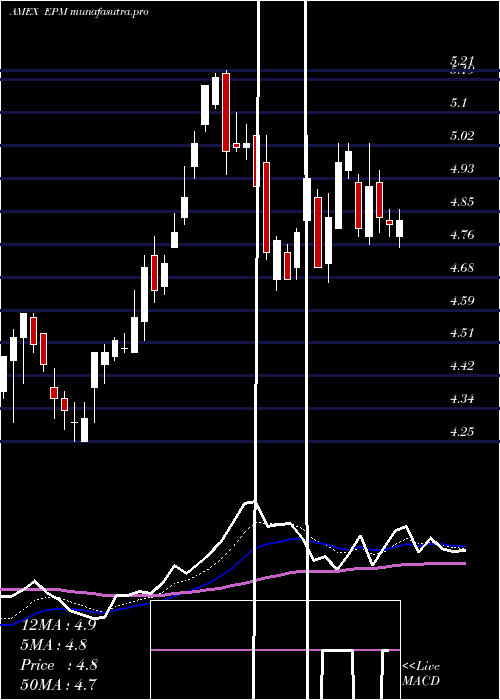The height and width of the screenshot is (700, 500).
Task: Select the 4.51 price axis label
Action: 462,333
